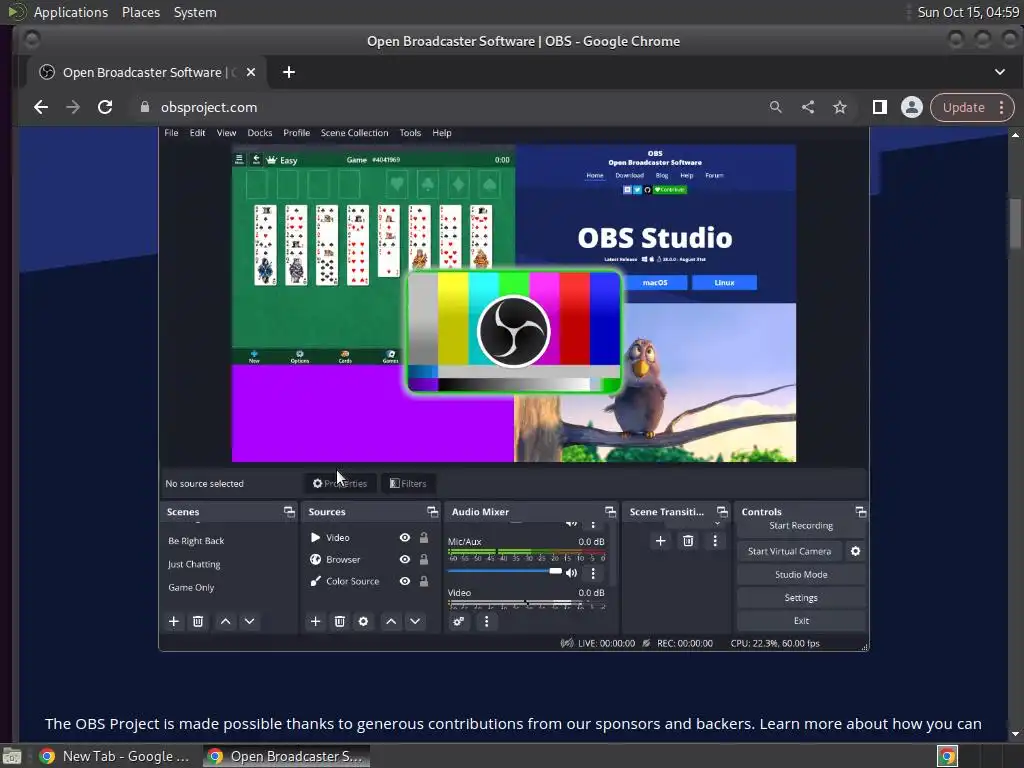Open the View menu in OBS
Viewport: 1024px width, 768px height.
tap(226, 133)
